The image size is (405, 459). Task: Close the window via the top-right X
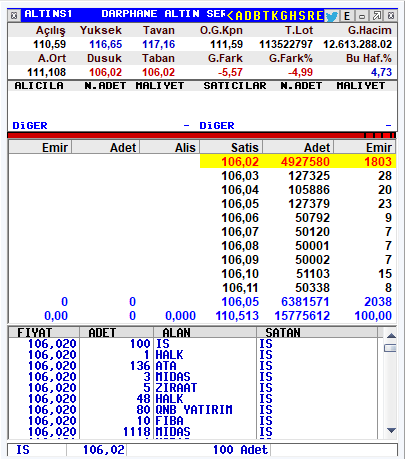[391, 16]
